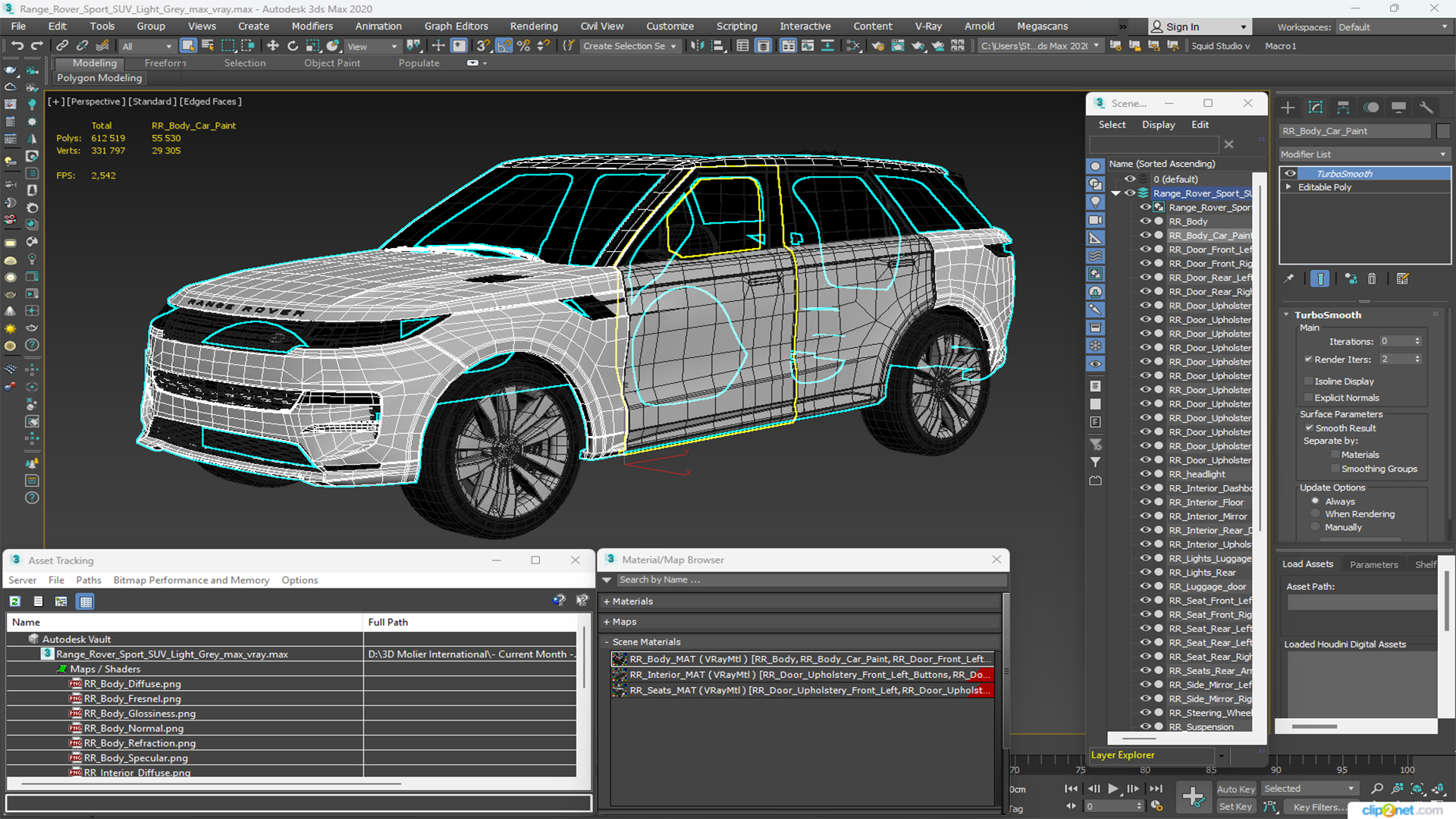Click into the Search by Name field
Viewport: 1456px width, 819px height.
point(810,580)
